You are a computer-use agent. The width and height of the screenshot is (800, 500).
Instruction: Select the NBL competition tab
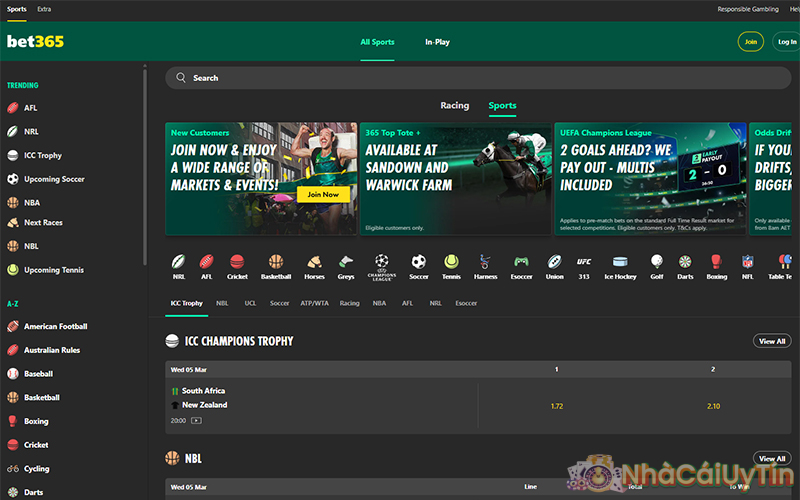222,303
